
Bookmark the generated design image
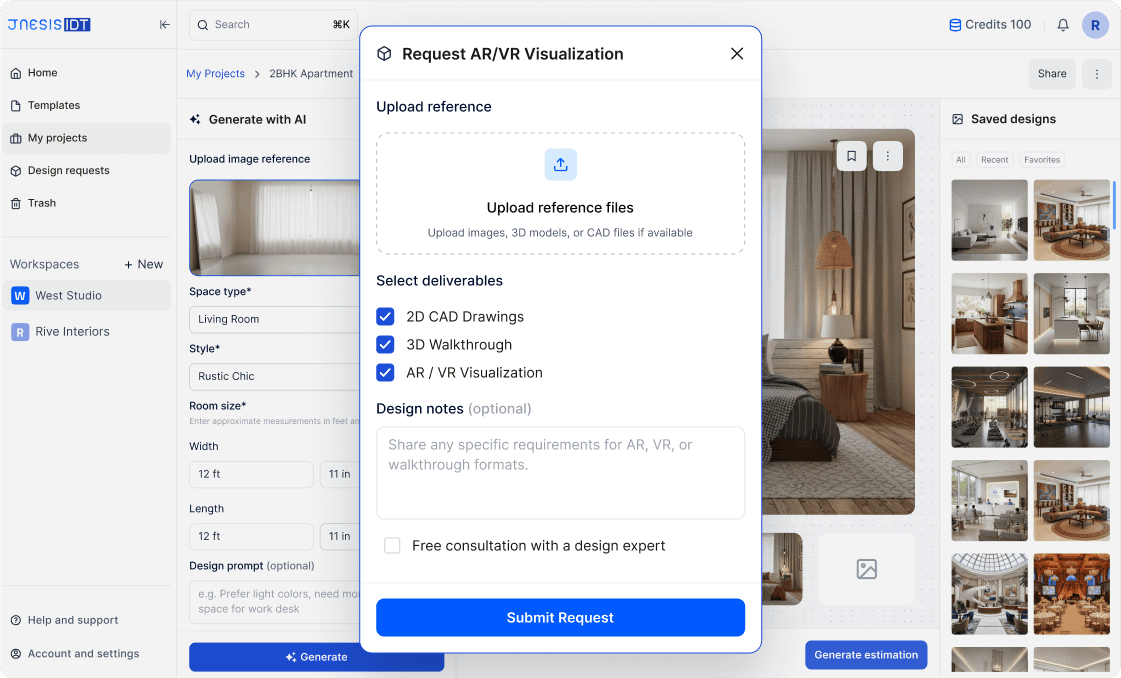pos(851,156)
